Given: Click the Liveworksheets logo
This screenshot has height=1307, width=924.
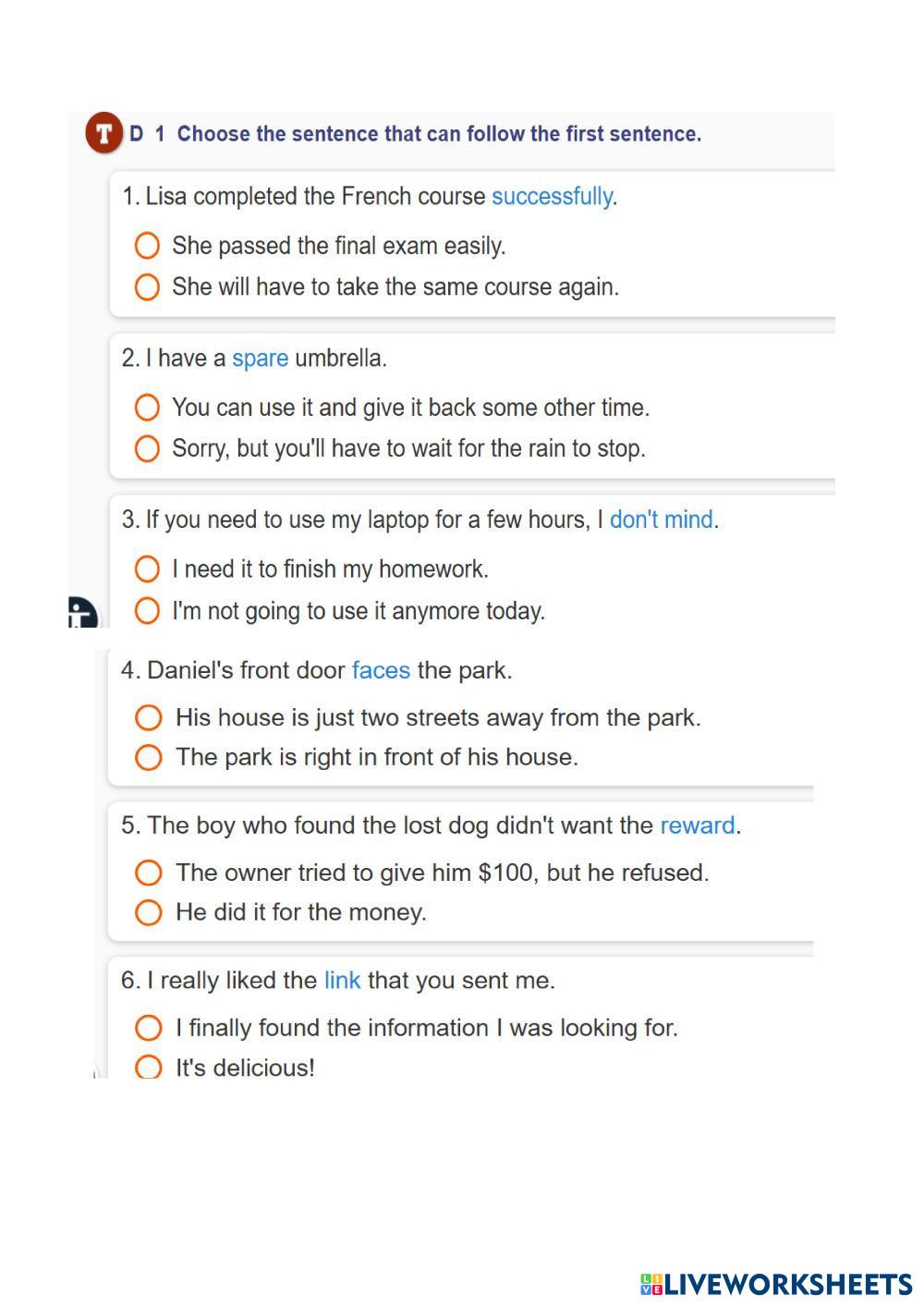Looking at the screenshot, I should 776,1284.
